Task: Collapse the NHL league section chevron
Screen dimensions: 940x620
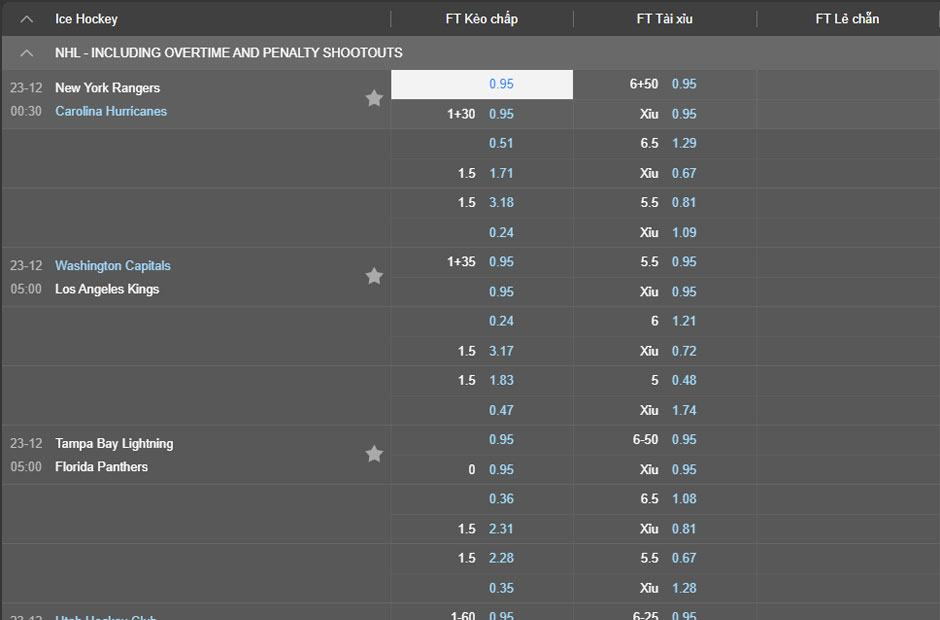Action: (27, 52)
